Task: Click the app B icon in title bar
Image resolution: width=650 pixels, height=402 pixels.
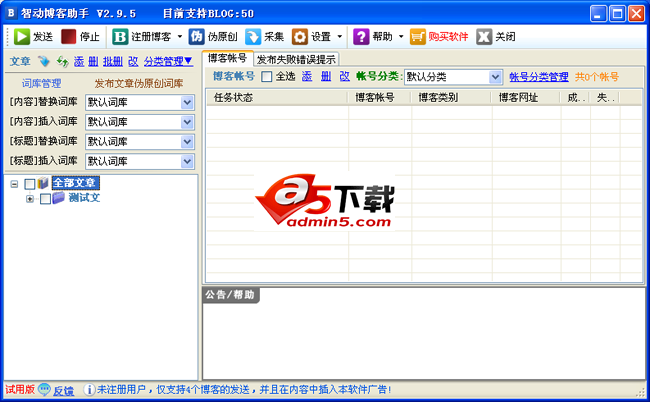Action: point(11,13)
